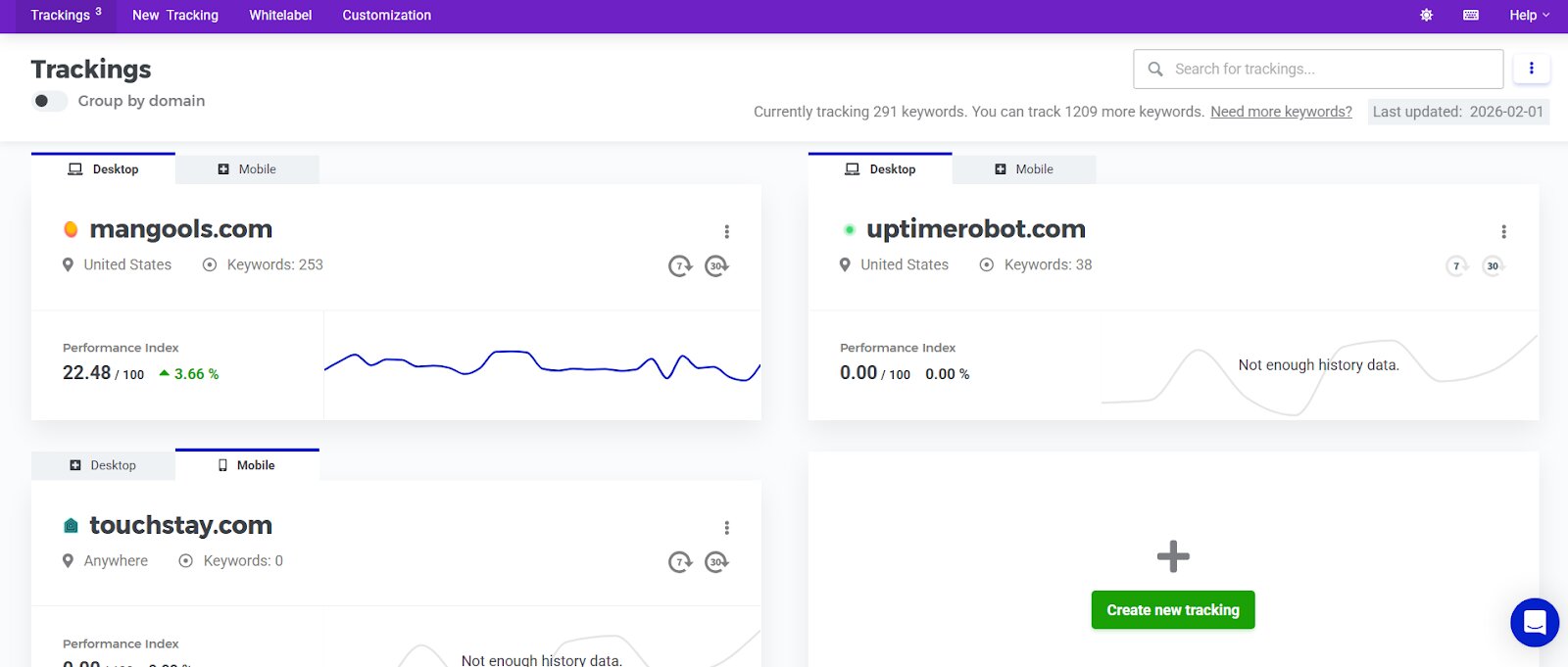1568x667 pixels.
Task: Open the touchstay.com tracking title
Action: pyautogui.click(x=181, y=525)
